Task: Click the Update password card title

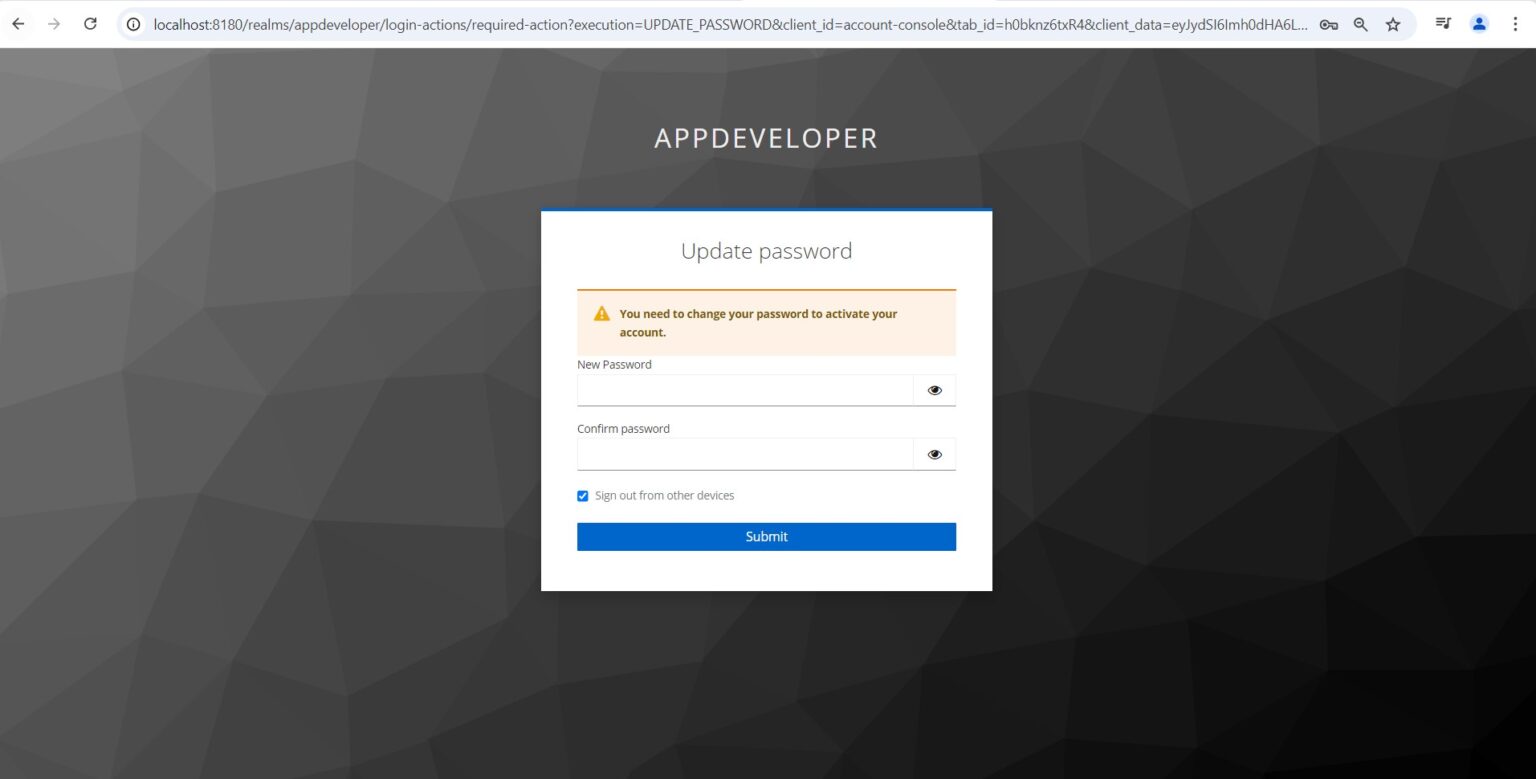Action: 766,251
